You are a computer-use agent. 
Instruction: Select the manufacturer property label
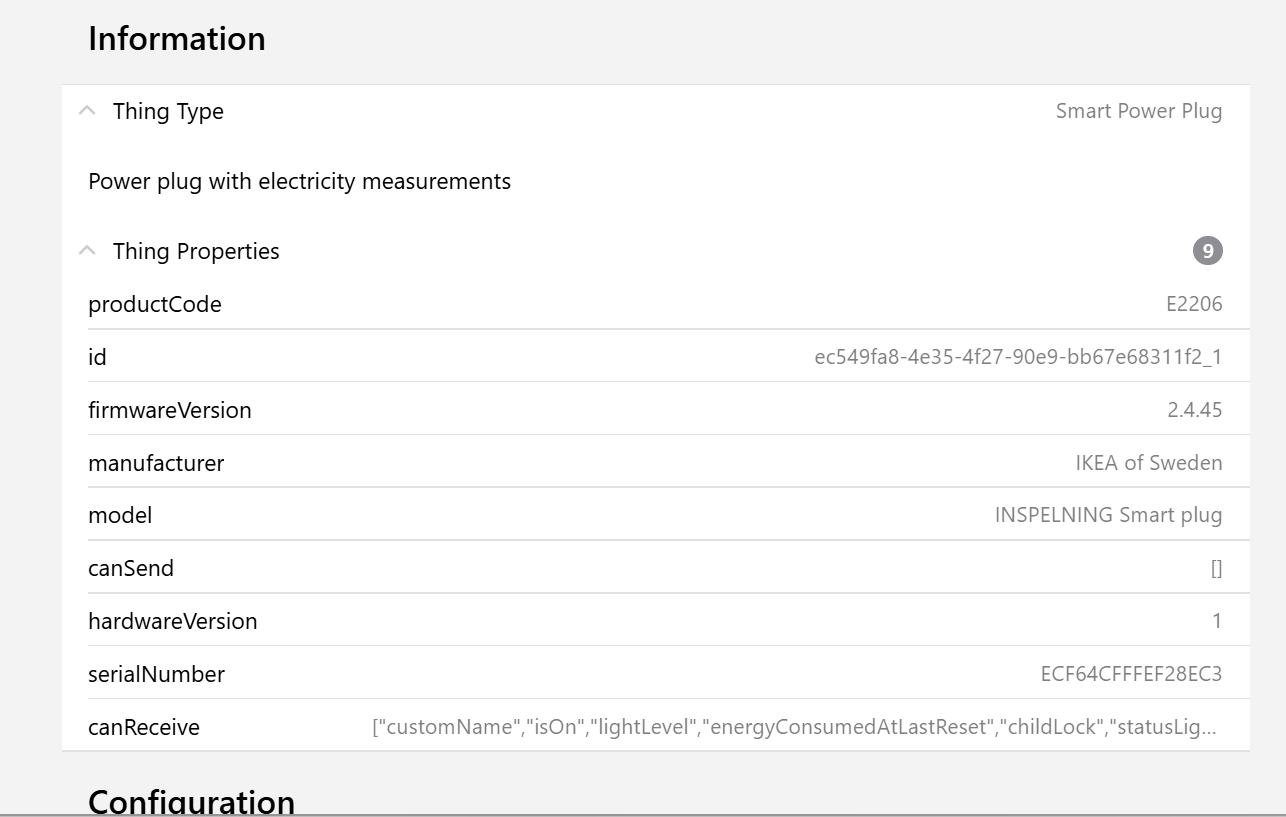[156, 463]
